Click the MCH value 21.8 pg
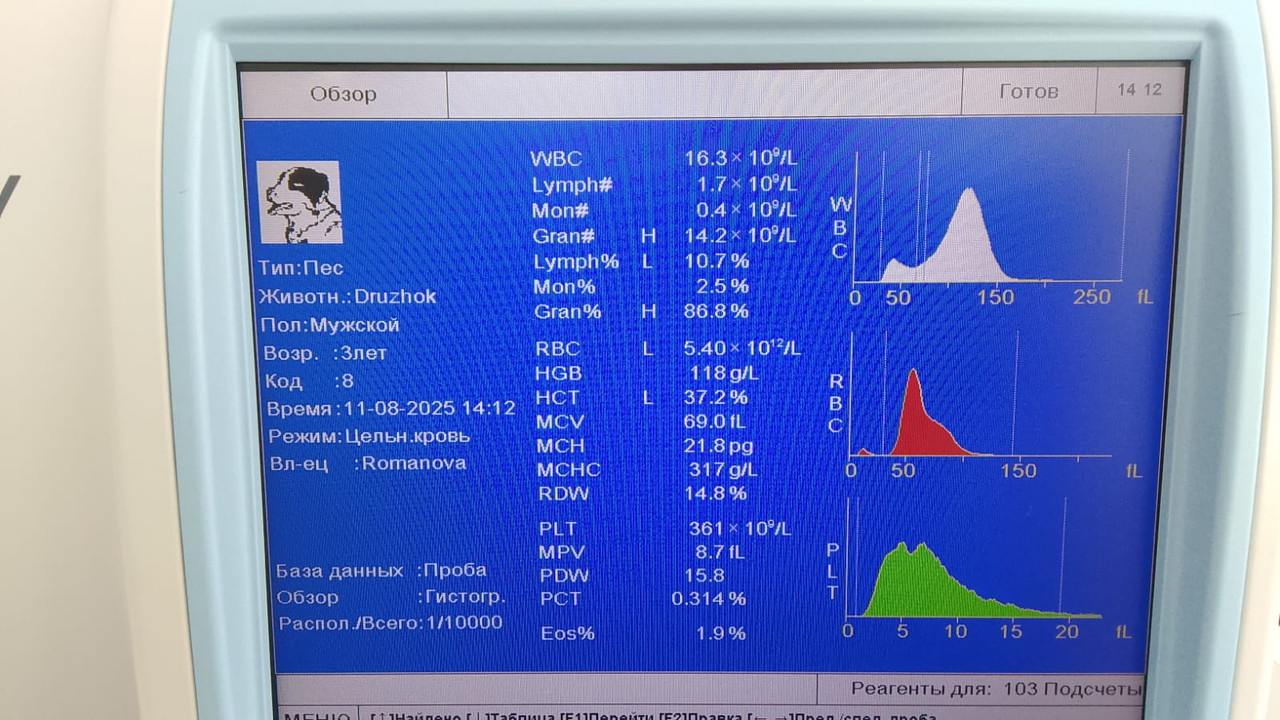Image resolution: width=1280 pixels, height=720 pixels. [718, 445]
